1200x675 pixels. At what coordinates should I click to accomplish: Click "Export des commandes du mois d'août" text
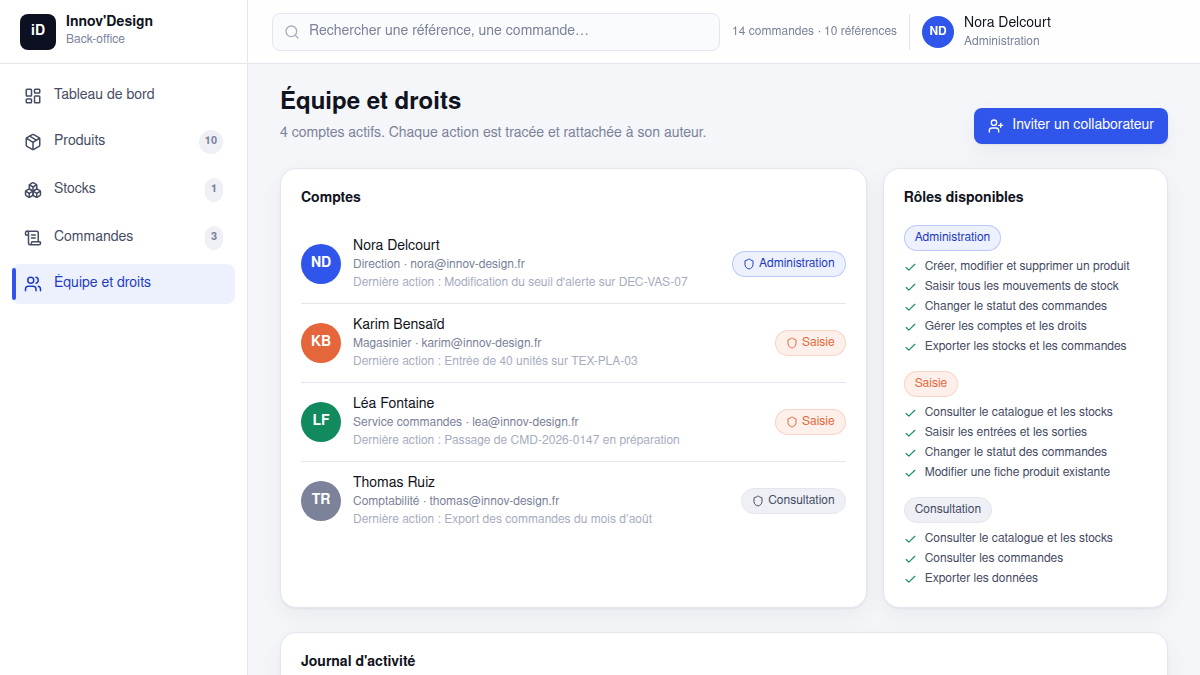click(x=548, y=519)
